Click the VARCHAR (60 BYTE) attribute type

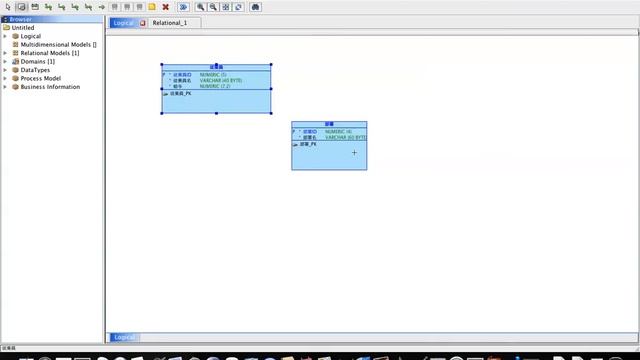(345, 138)
